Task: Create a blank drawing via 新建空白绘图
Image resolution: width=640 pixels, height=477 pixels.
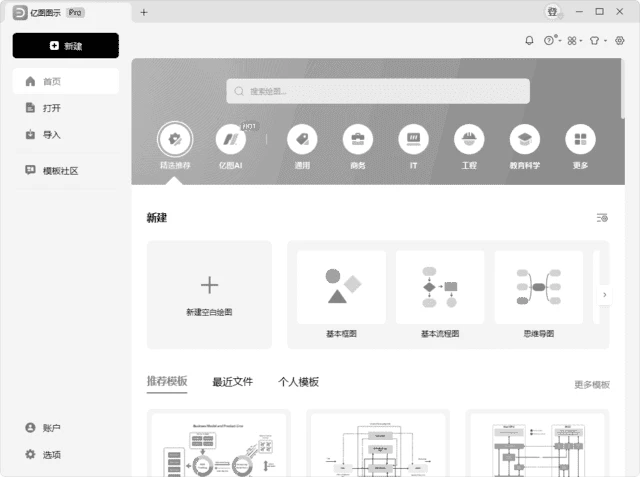Action: pos(209,295)
